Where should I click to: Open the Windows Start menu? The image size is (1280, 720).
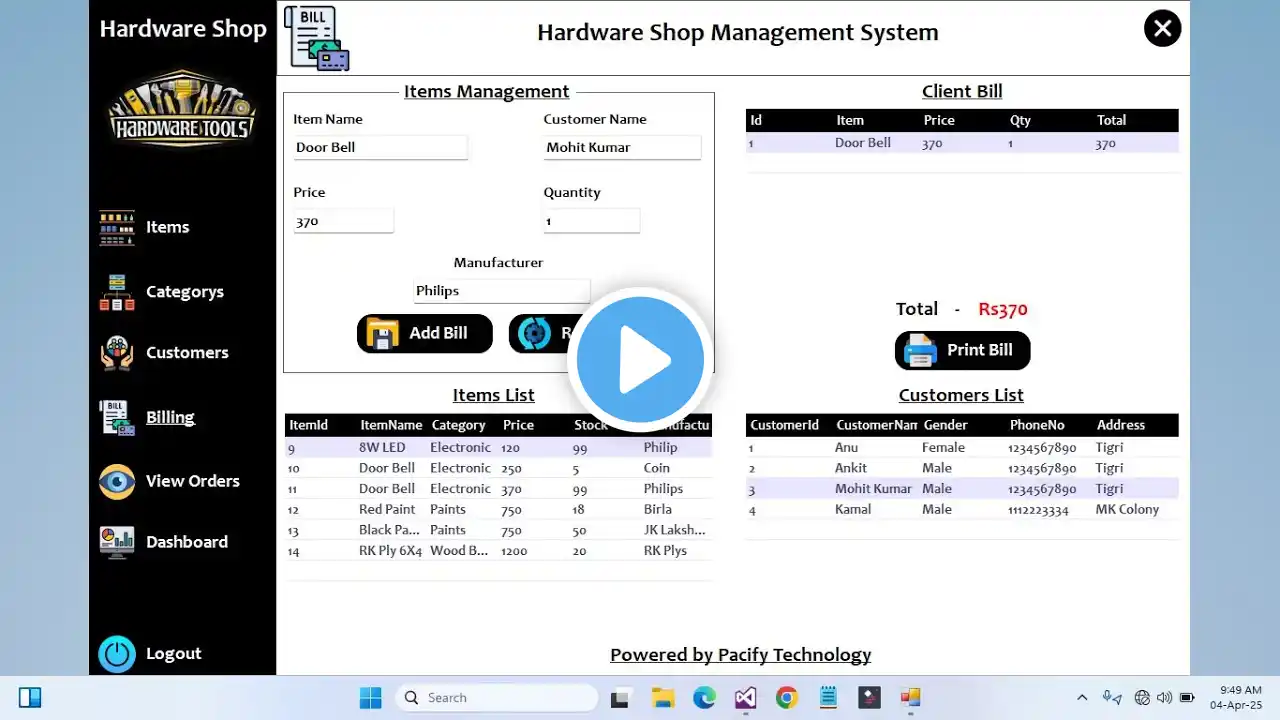[x=370, y=697]
